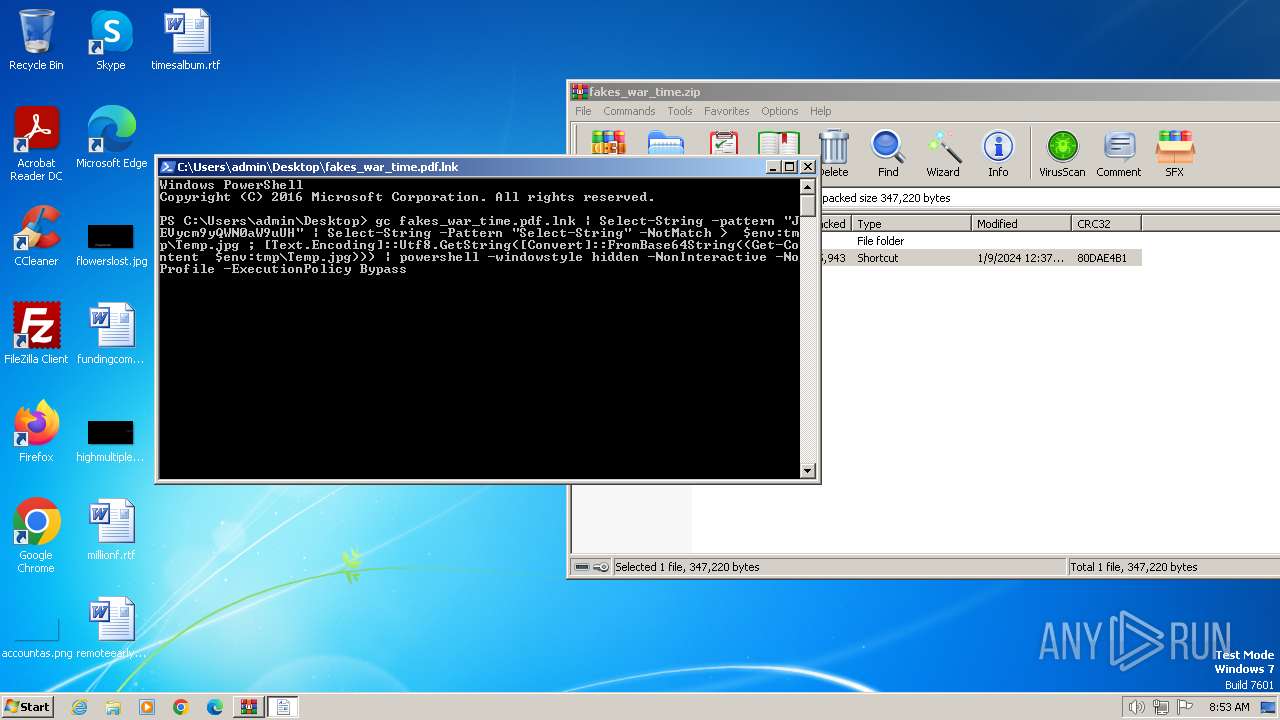Launch Google Chrome desktop shortcut
1280x720 pixels.
coord(36,535)
